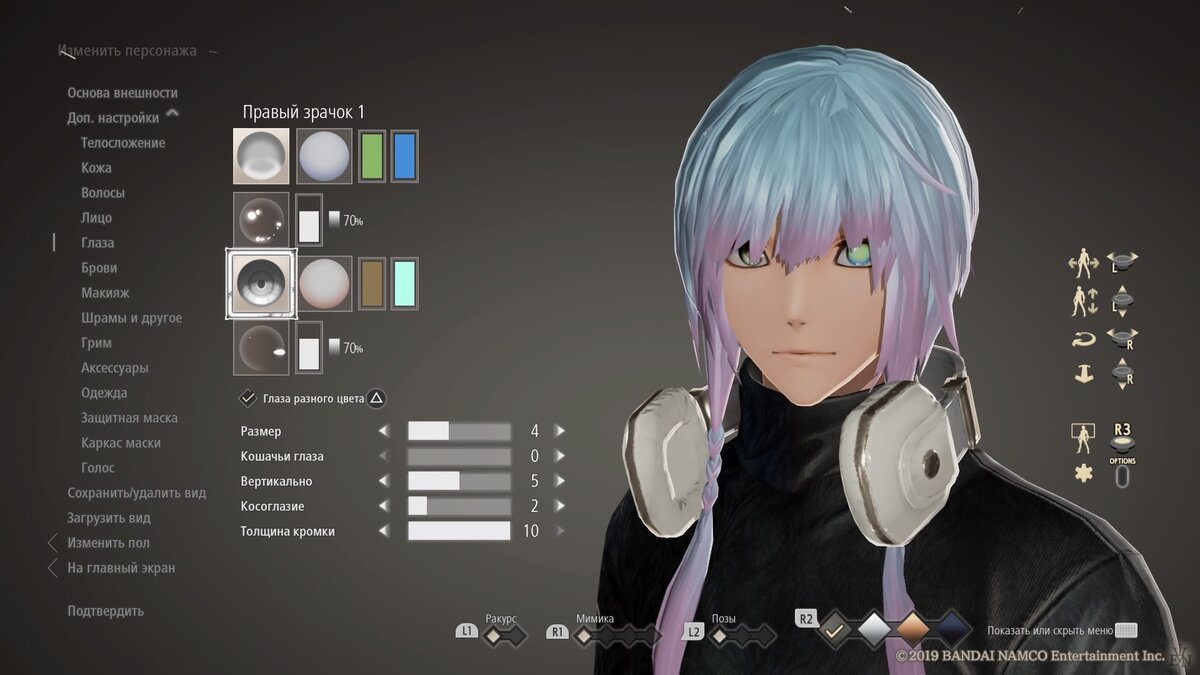Go back via 'На главный экран'
The width and height of the screenshot is (1200, 675).
coord(121,568)
